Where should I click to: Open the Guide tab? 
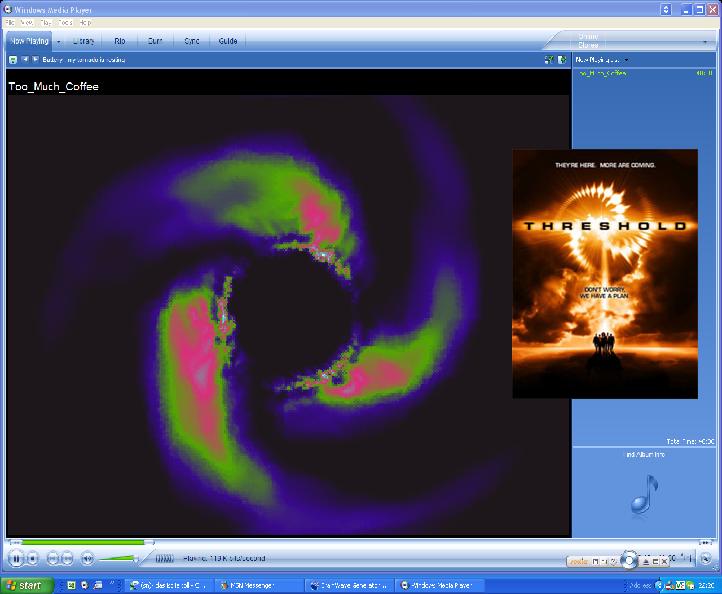point(227,41)
